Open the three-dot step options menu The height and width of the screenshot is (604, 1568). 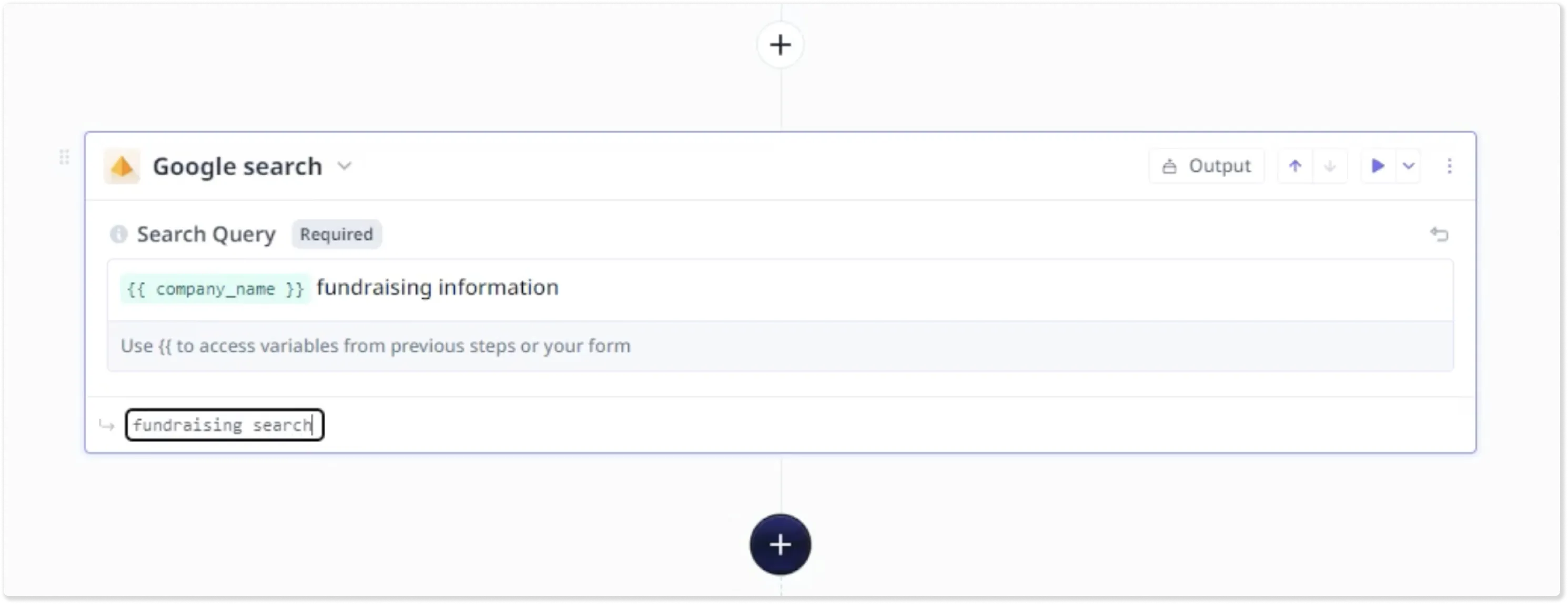(x=1449, y=166)
